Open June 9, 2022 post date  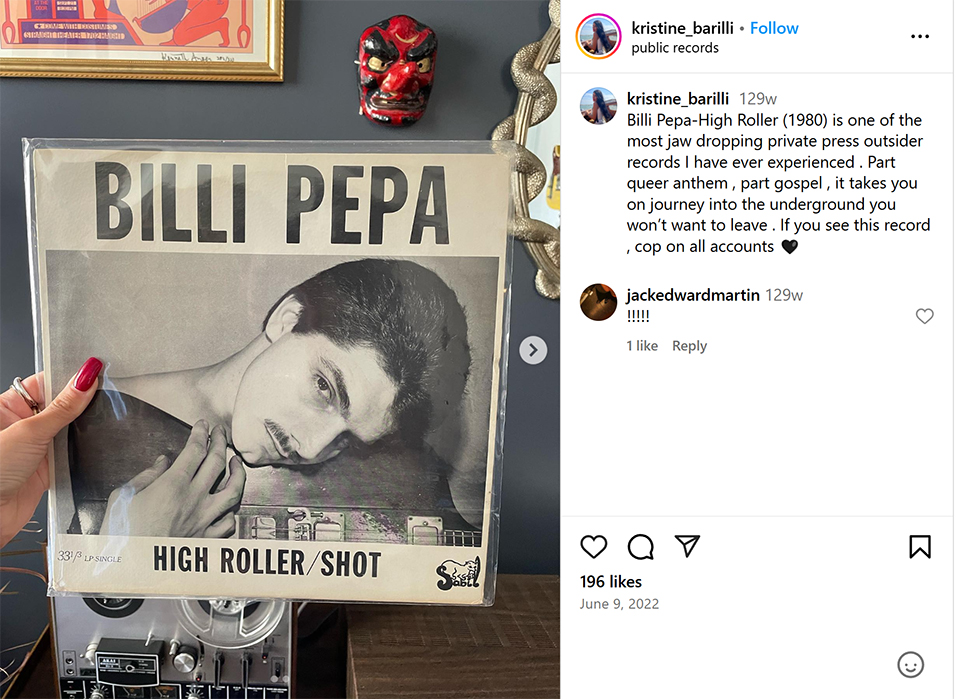tap(619, 604)
